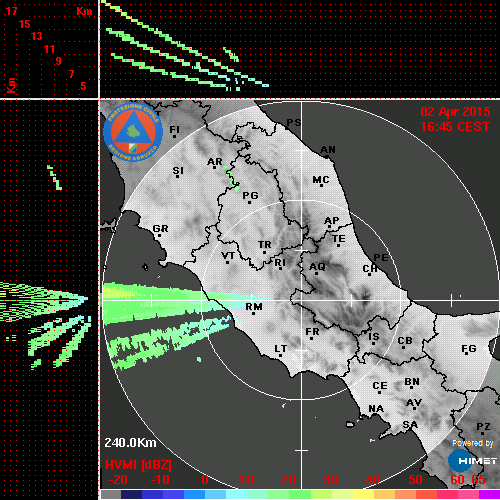
Task: Click the NA city label on map
Action: [376, 408]
